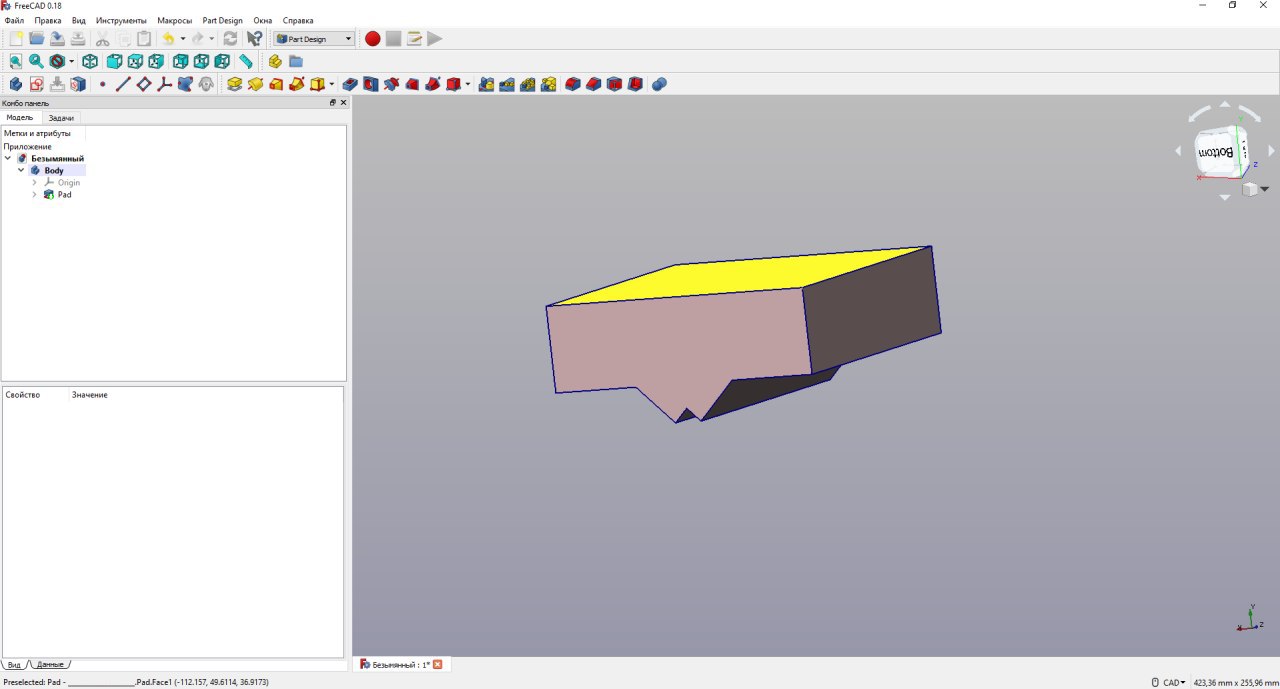This screenshot has width=1280, height=689.
Task: Create a datum line
Action: click(x=123, y=84)
